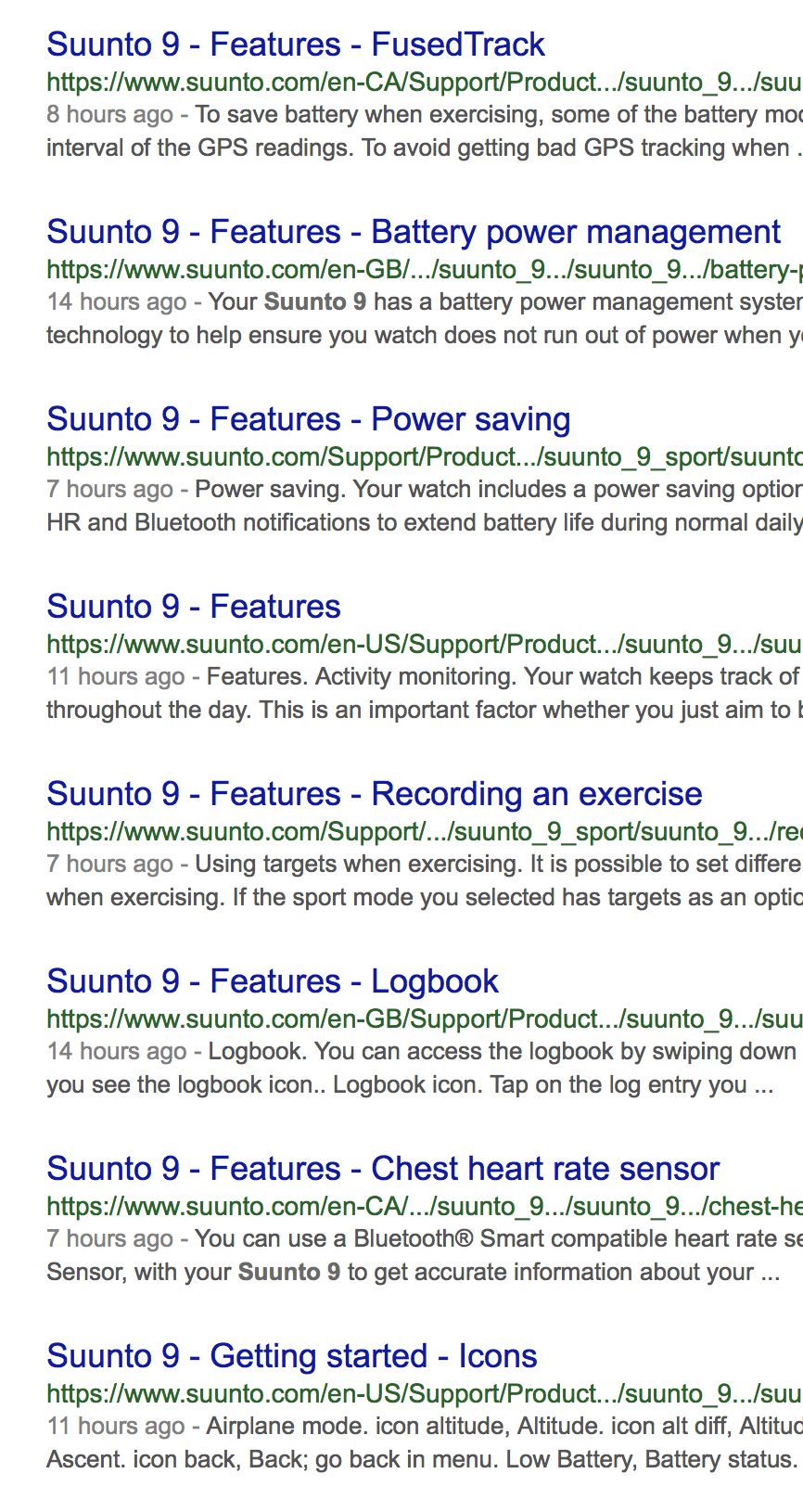The image size is (803, 1512).
Task: Open the Battery power management result title
Action: [414, 232]
